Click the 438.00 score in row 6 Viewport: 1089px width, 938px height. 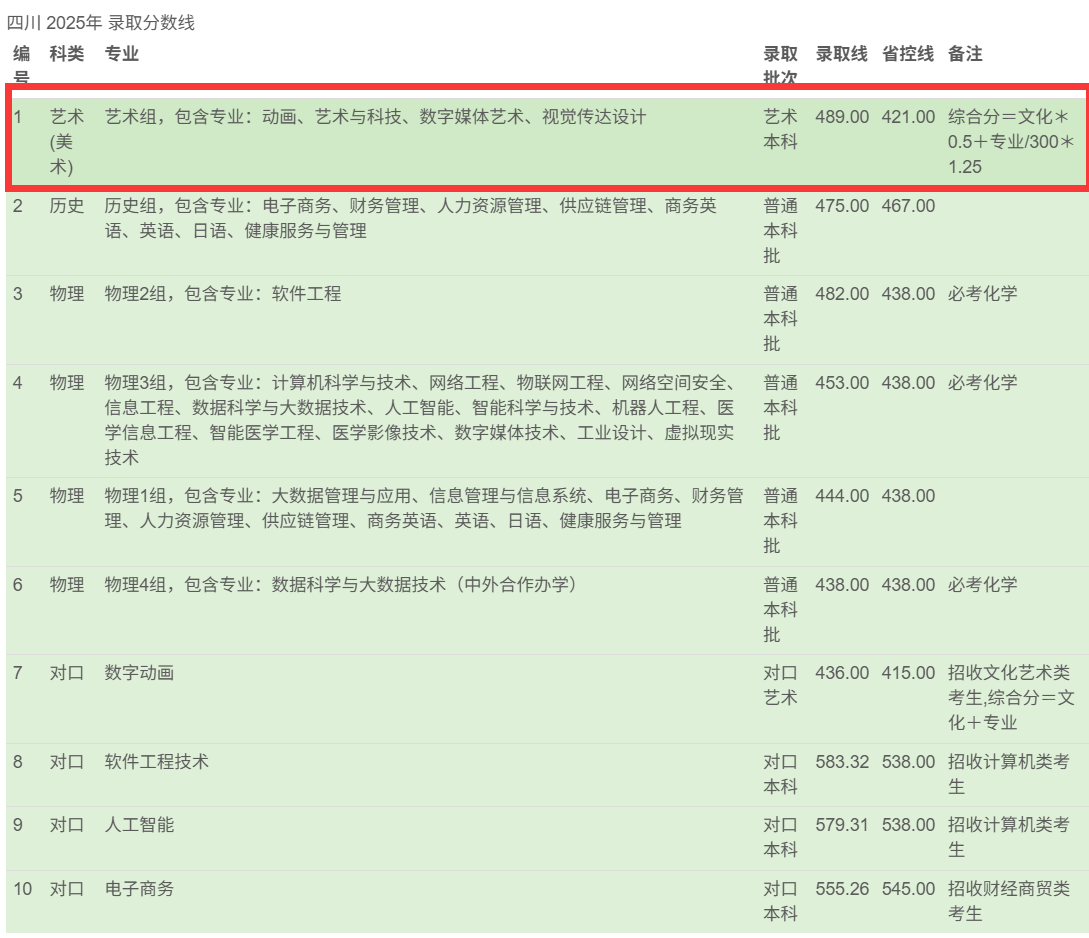pos(842,585)
